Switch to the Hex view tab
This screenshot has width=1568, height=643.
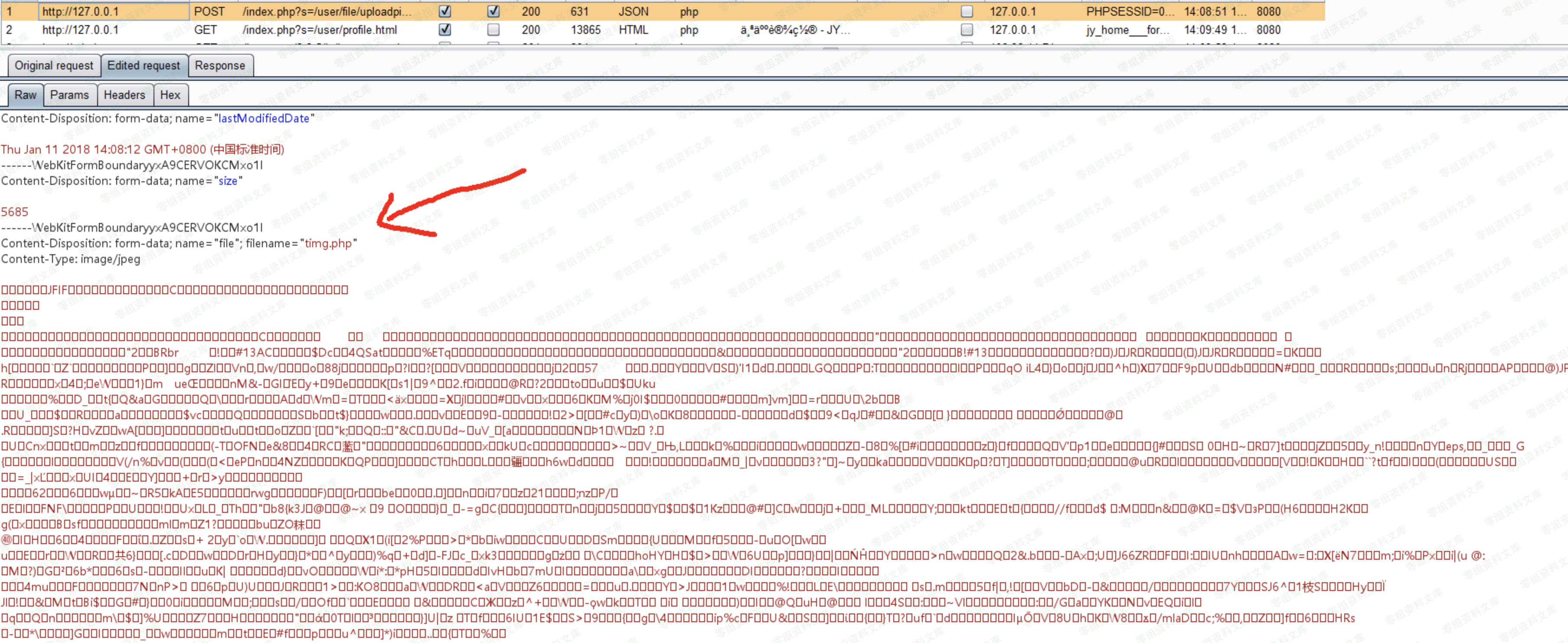click(170, 95)
